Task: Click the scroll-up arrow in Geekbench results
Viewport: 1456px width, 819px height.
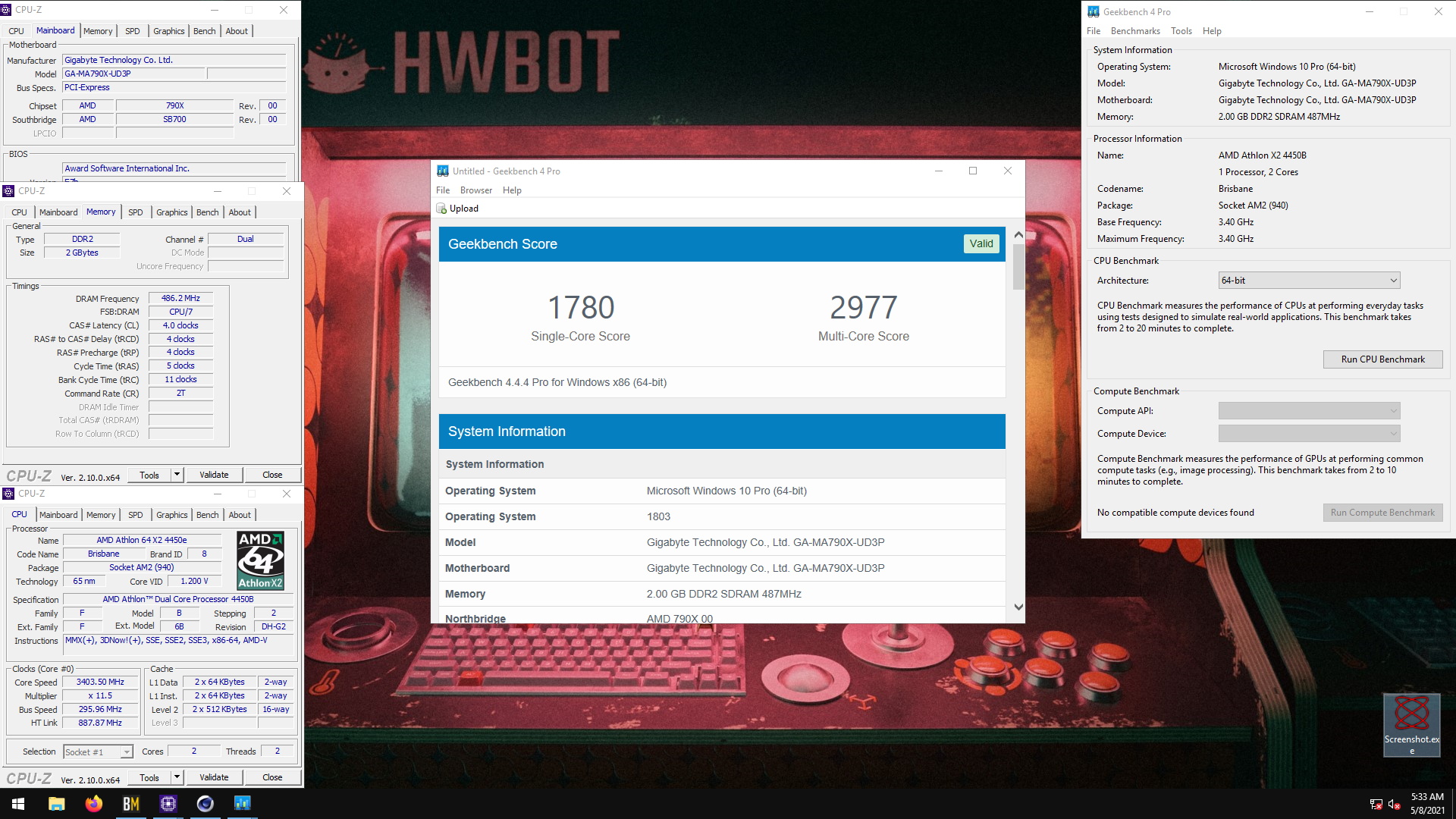Action: [1018, 235]
